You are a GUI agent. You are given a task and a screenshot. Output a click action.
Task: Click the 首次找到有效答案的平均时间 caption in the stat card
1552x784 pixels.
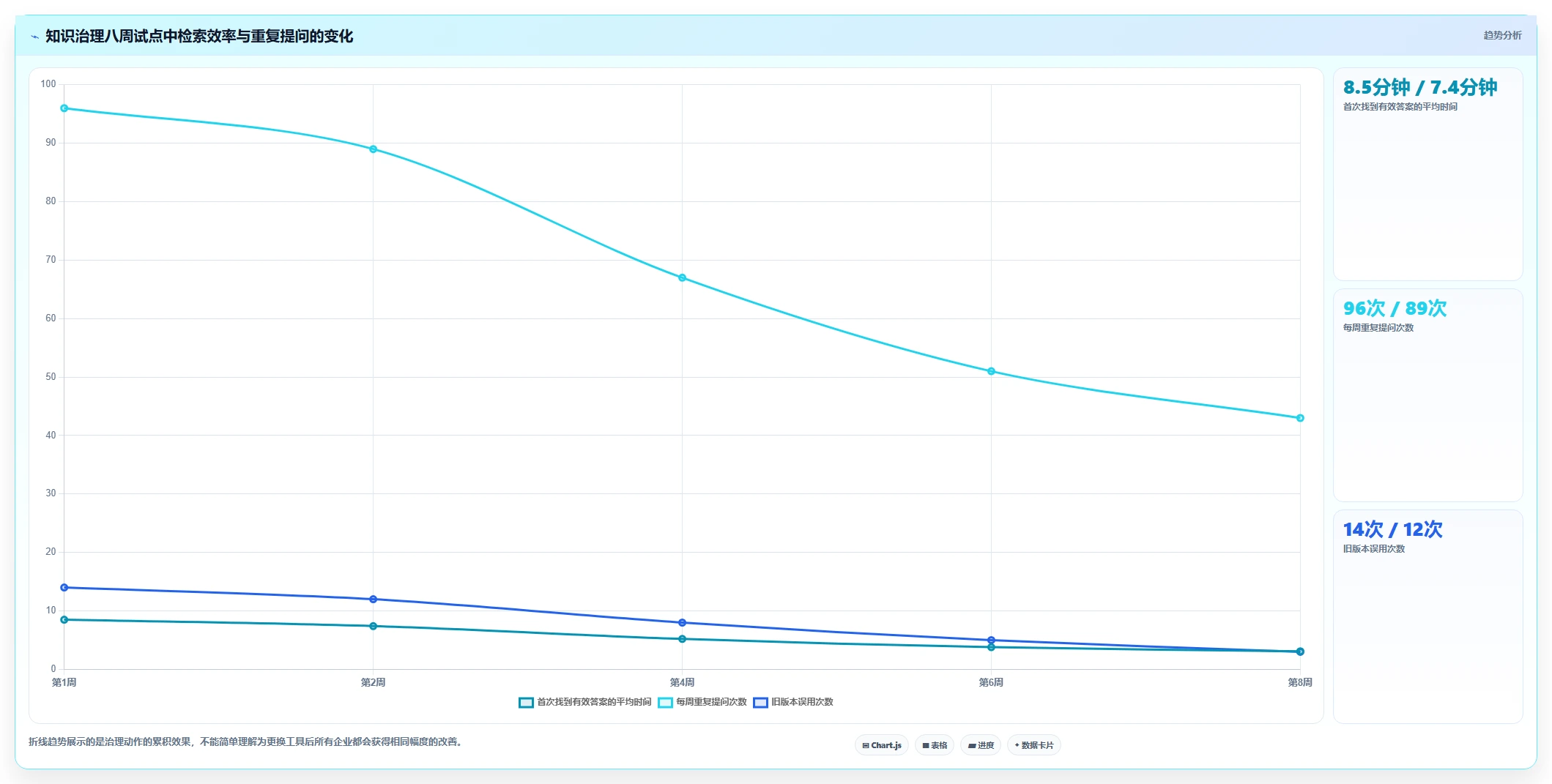(1400, 107)
